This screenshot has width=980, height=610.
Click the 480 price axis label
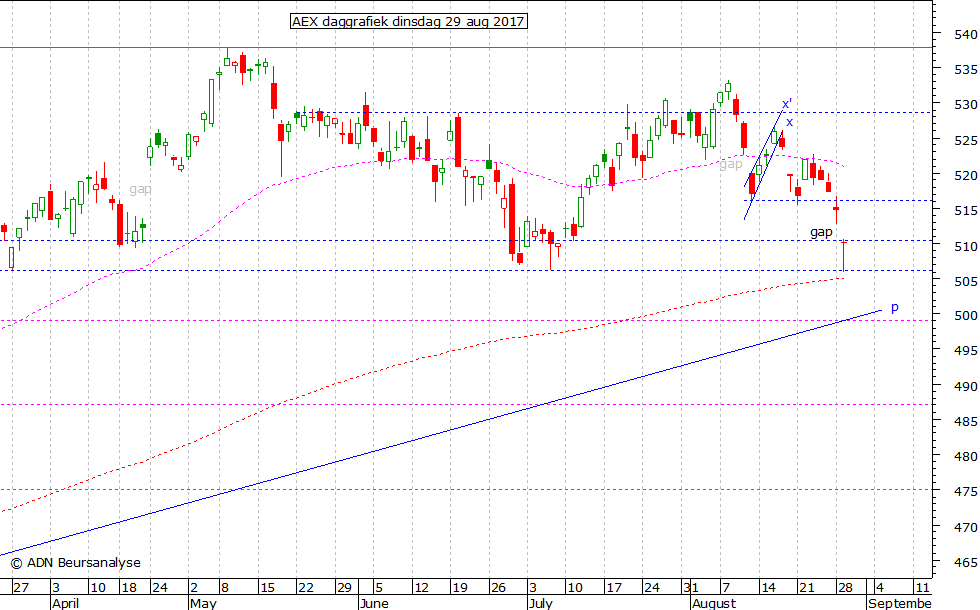coord(966,456)
